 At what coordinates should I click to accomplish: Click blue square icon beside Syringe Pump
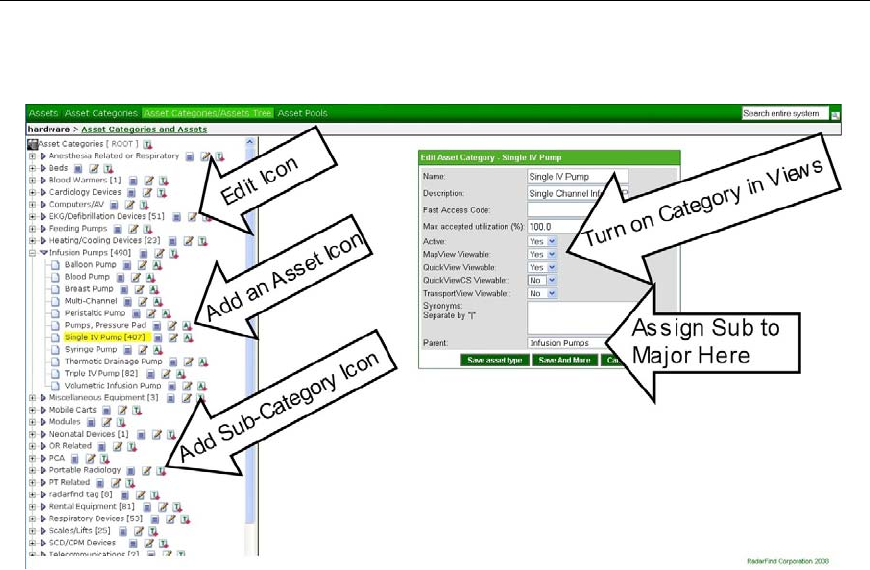point(128,350)
